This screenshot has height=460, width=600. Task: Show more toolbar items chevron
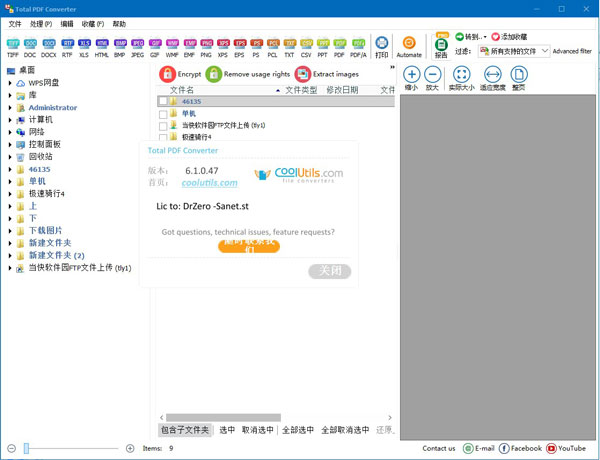(392, 67)
